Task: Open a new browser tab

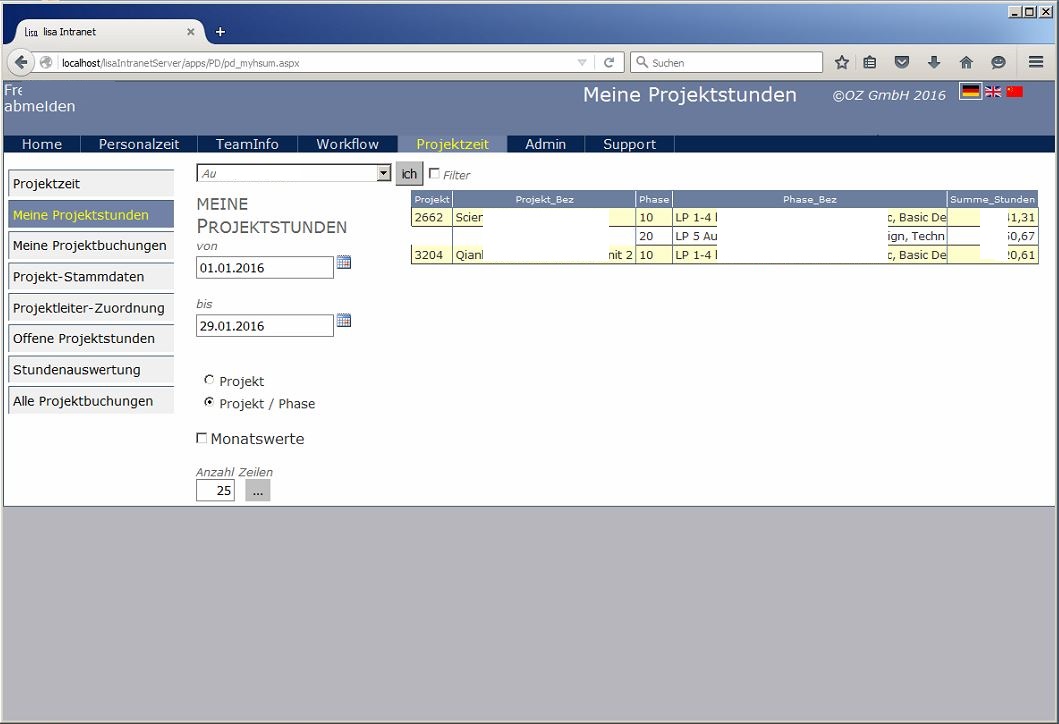Action: tap(220, 32)
